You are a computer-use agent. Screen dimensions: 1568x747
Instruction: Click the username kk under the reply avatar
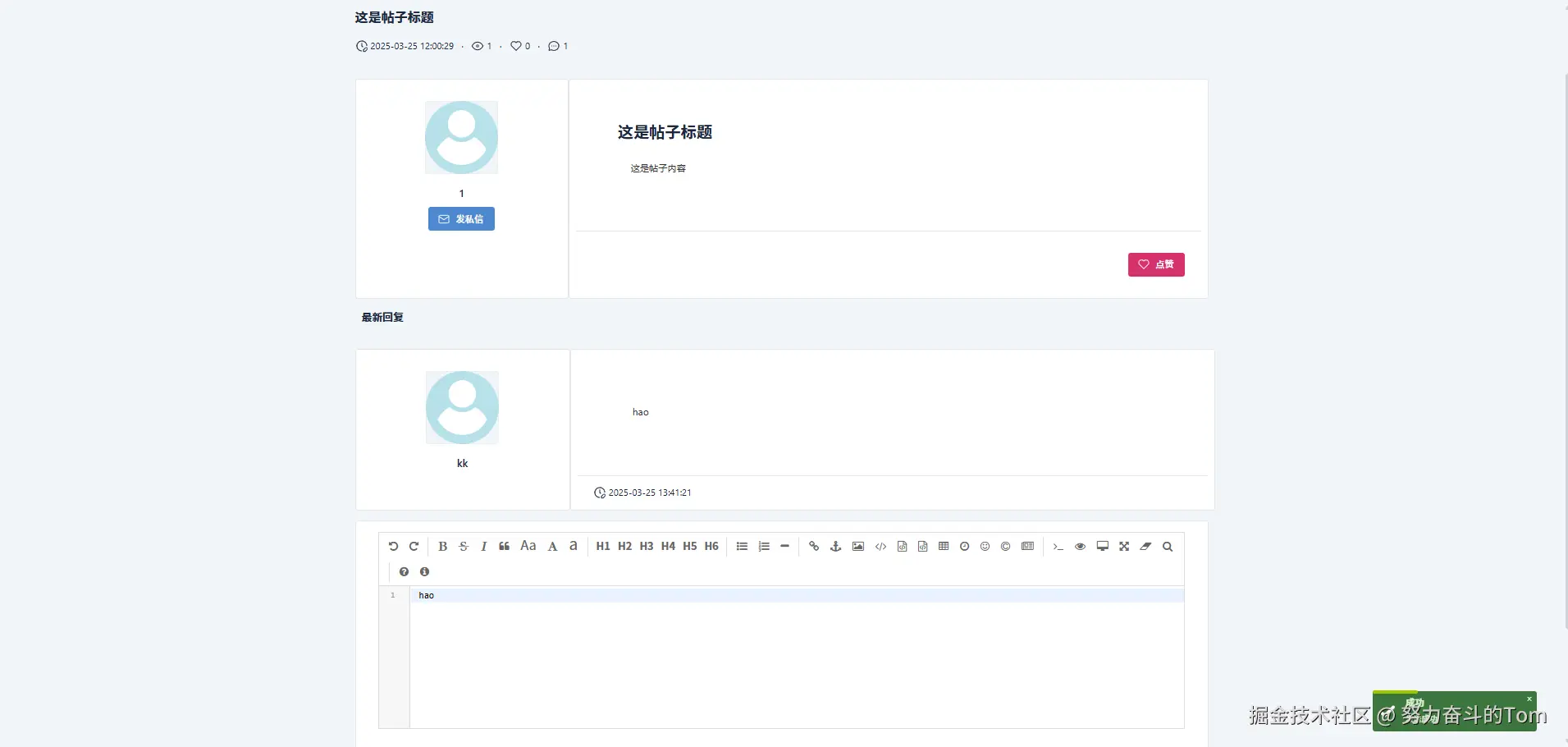(x=462, y=464)
